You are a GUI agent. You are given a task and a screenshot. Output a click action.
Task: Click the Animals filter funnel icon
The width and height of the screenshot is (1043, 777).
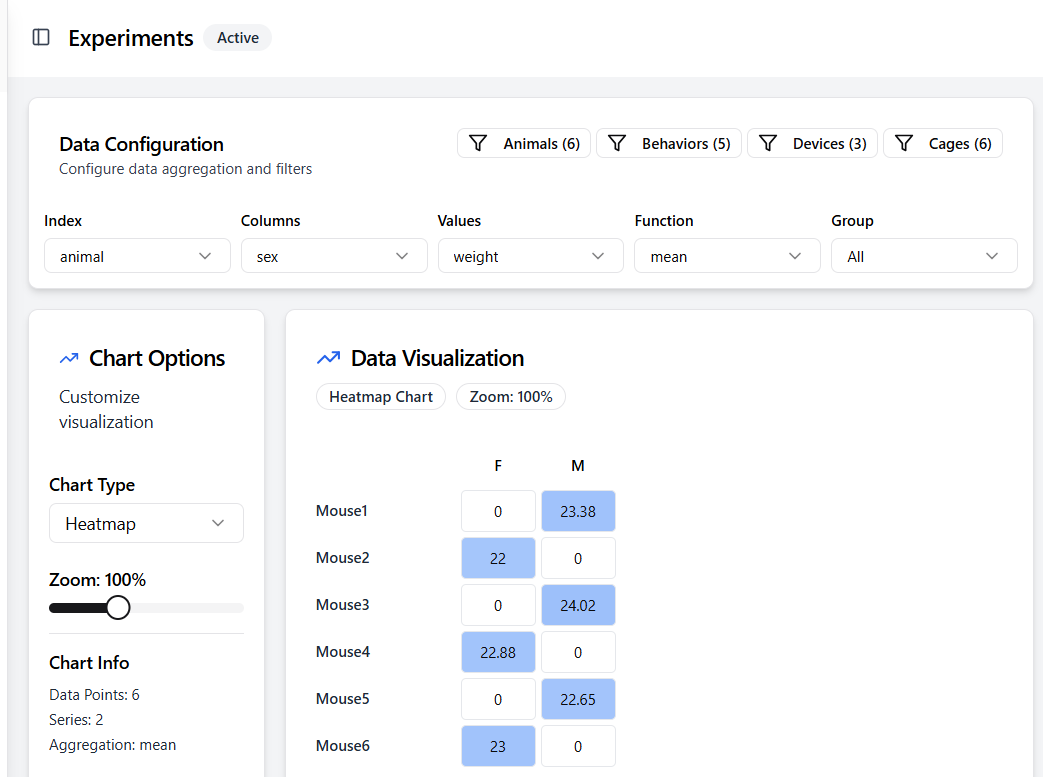pos(478,144)
